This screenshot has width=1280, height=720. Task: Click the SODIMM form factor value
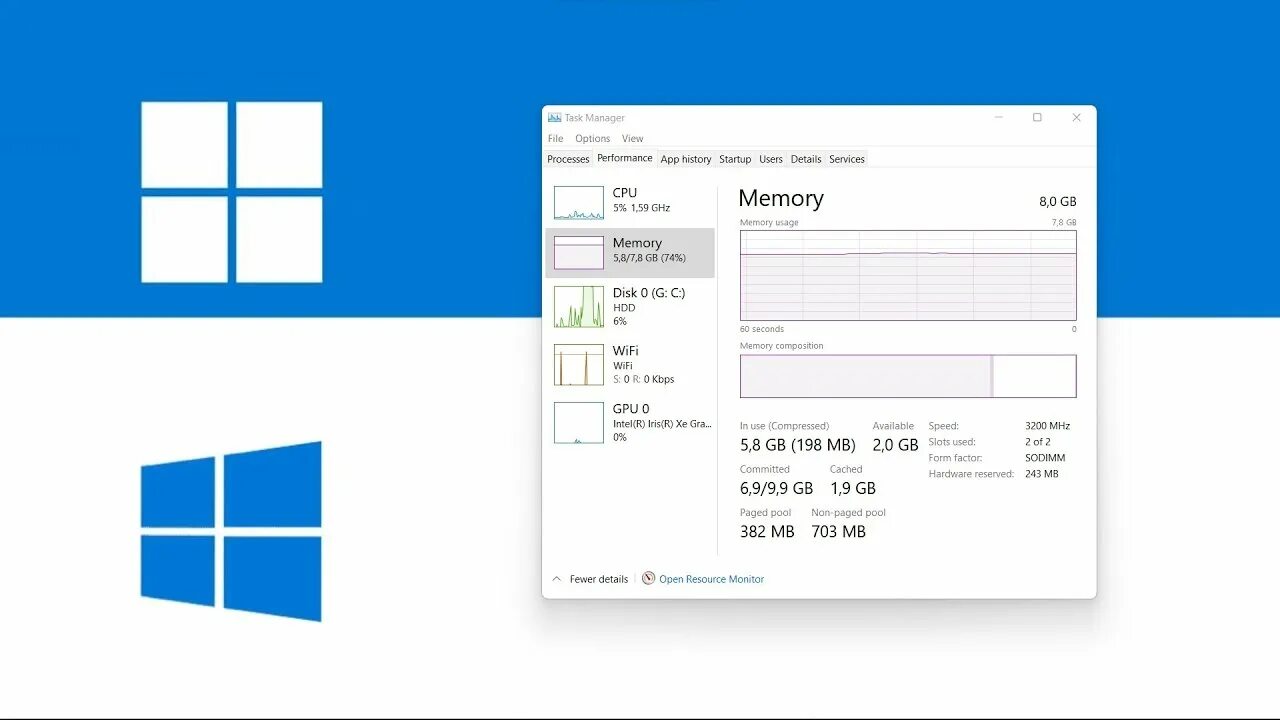click(x=1045, y=458)
